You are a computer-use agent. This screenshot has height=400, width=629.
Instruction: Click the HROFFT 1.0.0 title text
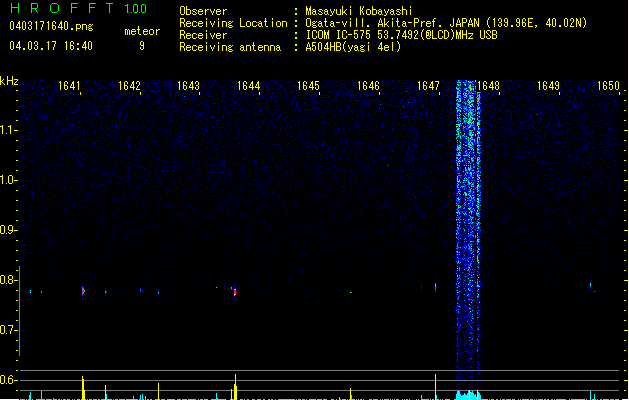[78, 8]
